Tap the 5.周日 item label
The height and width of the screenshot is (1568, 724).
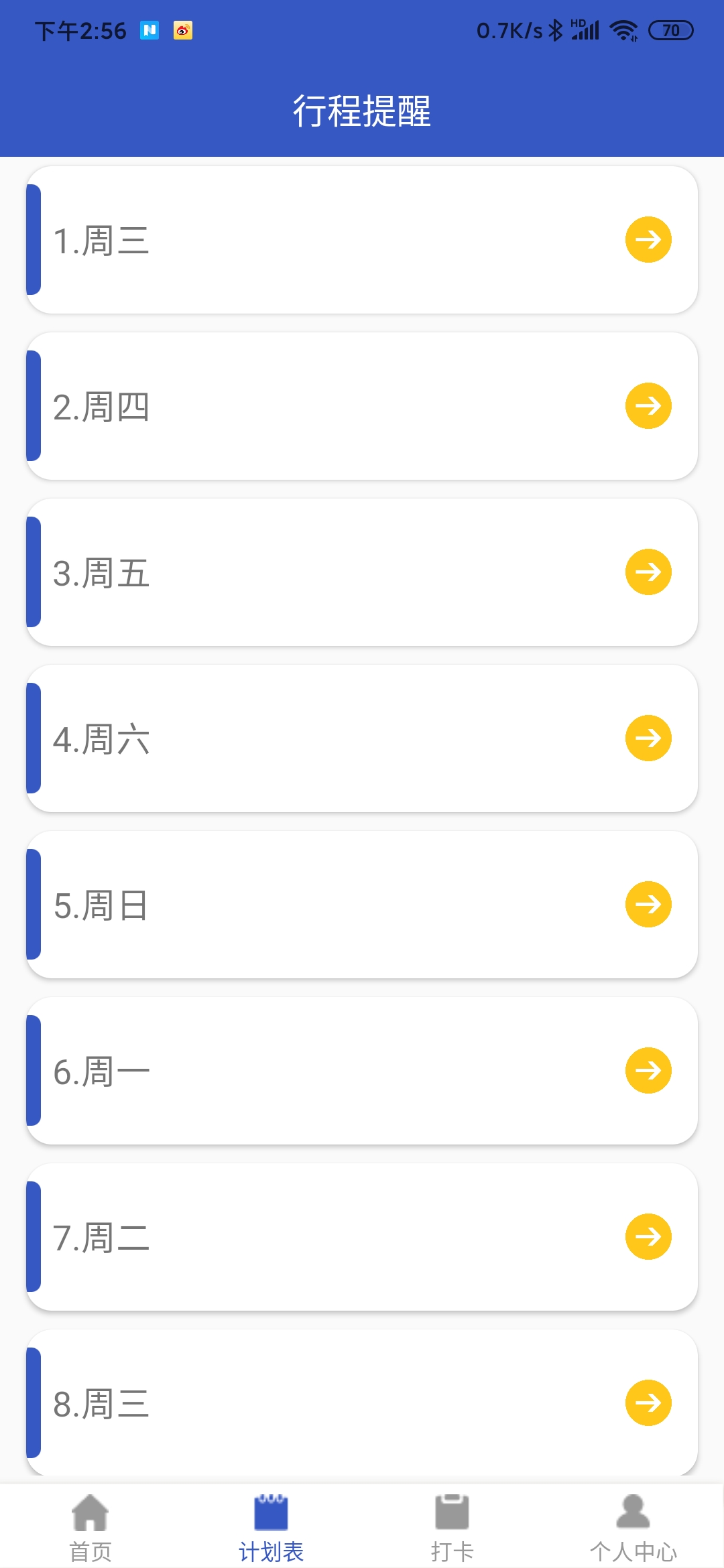101,905
